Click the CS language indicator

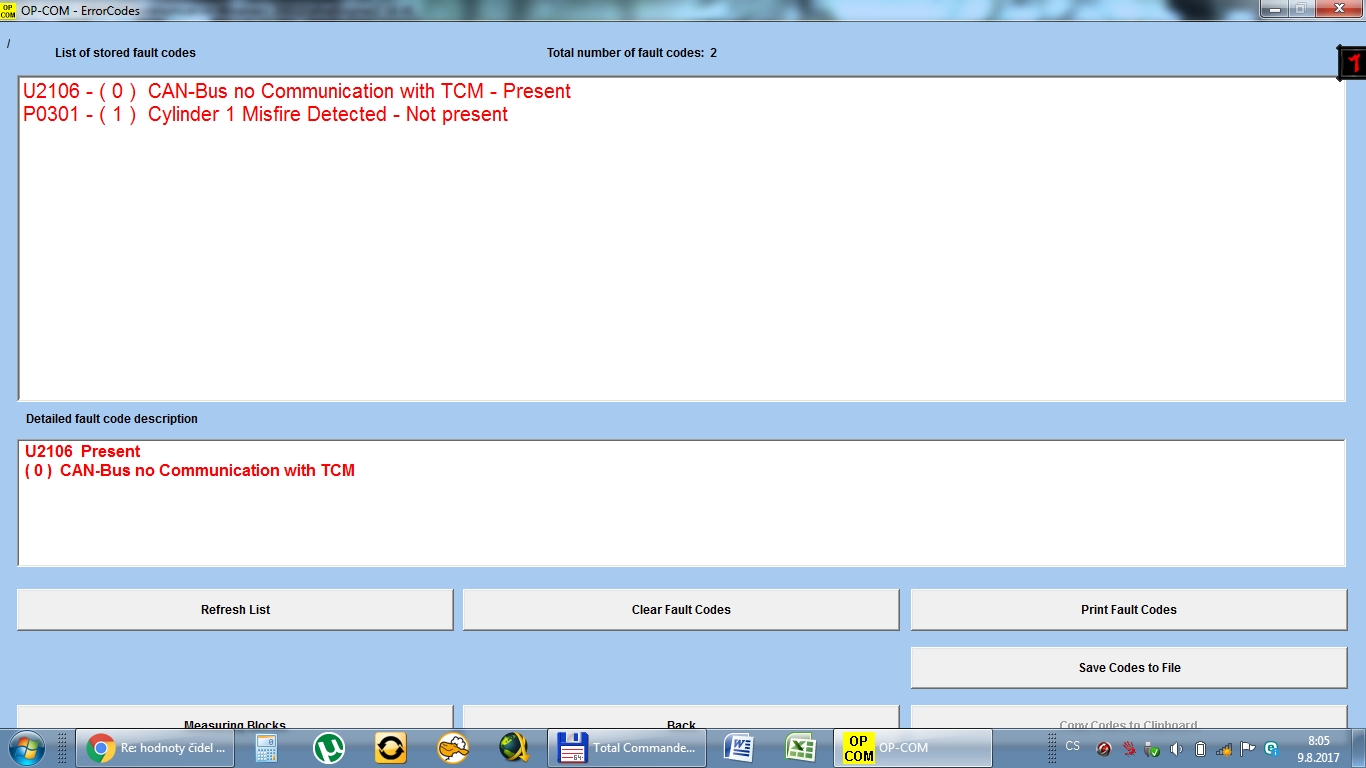point(1072,747)
